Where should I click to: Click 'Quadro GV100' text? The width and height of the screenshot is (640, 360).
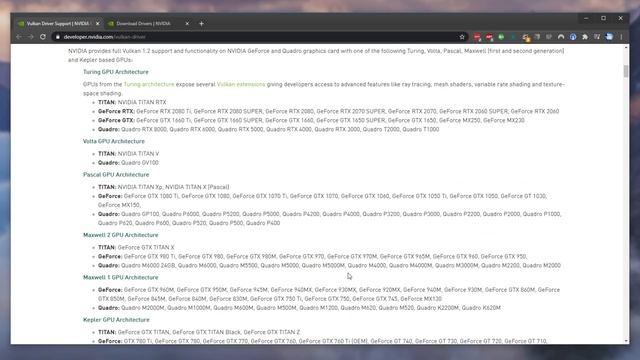click(140, 163)
